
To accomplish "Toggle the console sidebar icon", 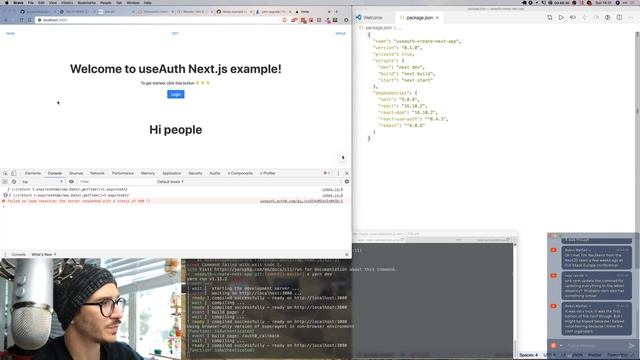I will click(x=5, y=182).
